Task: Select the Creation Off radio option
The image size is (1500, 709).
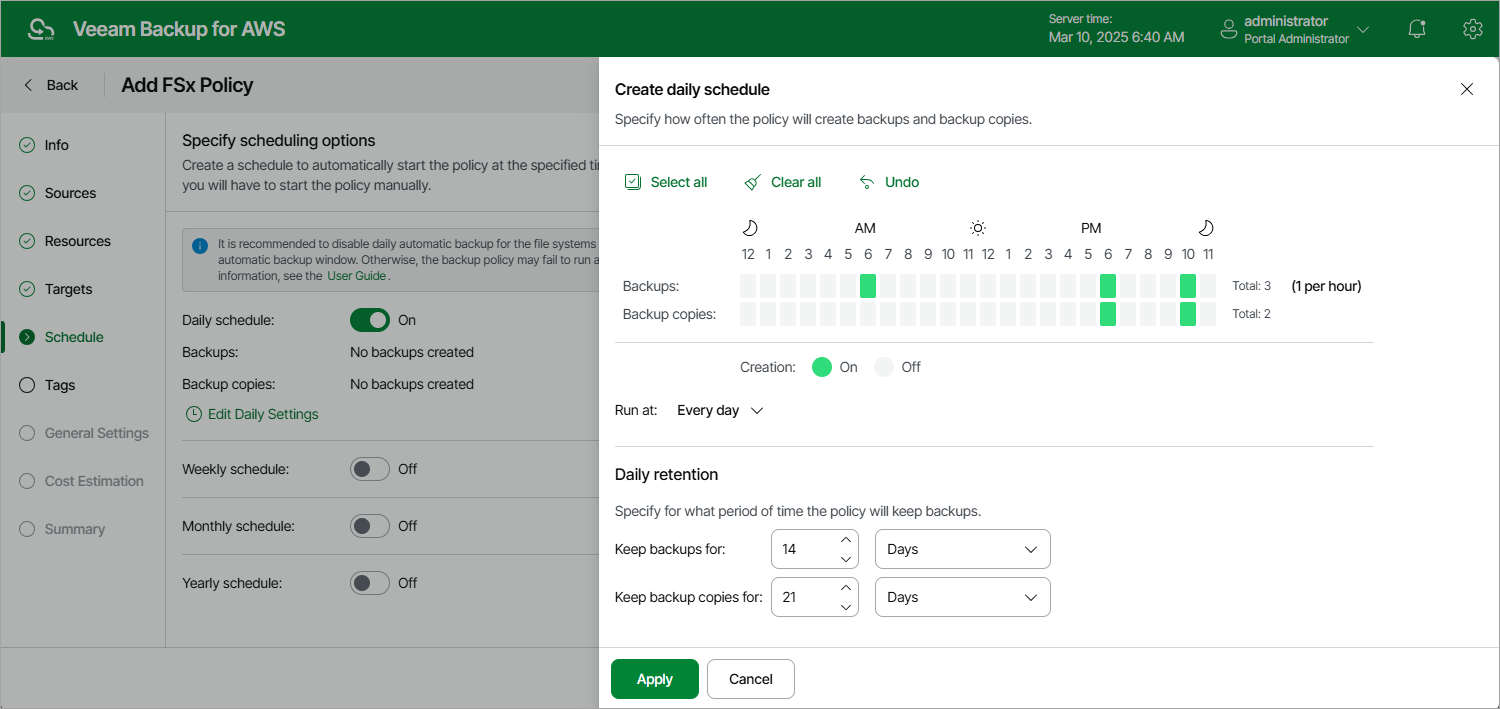Action: pyautogui.click(x=884, y=367)
